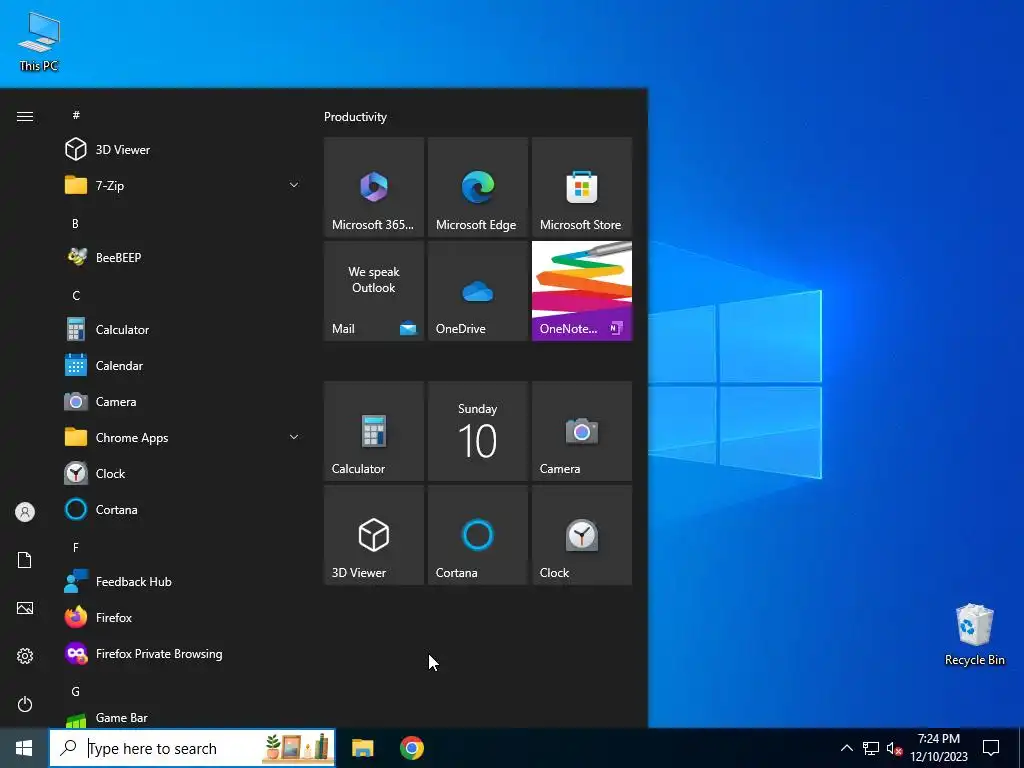
Task: Launch BeeBEEP from the app list
Action: (x=183, y=257)
